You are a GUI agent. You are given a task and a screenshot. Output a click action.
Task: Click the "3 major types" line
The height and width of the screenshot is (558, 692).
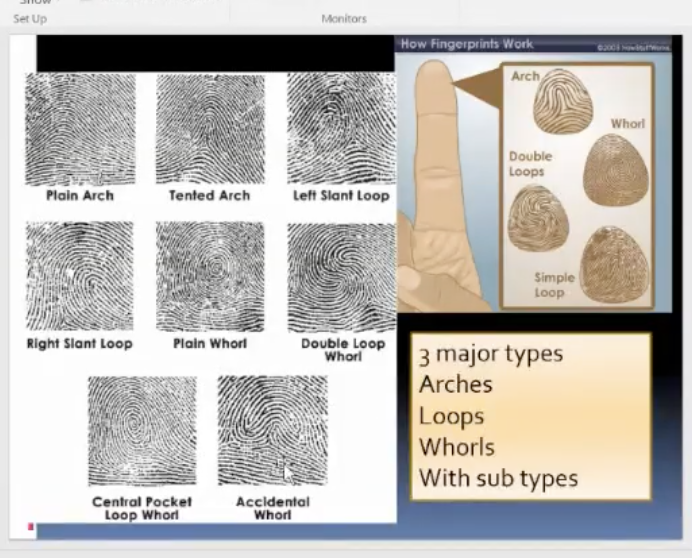point(491,355)
